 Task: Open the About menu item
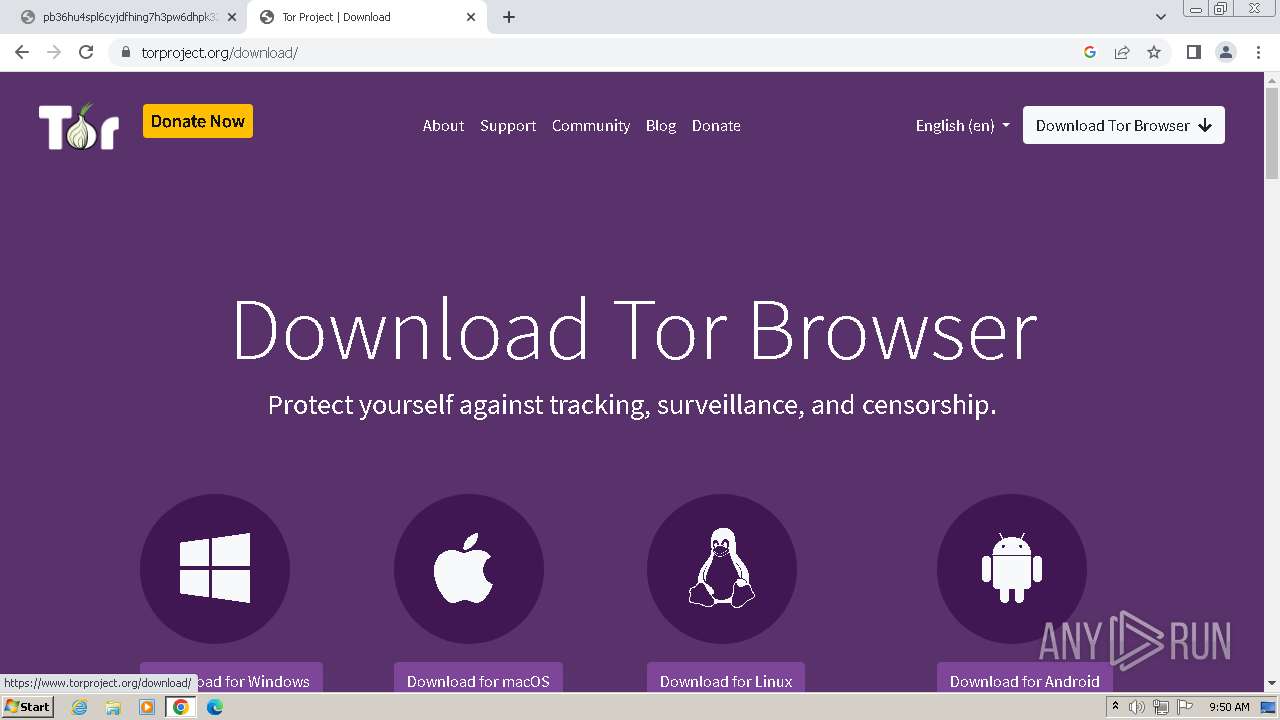coord(443,125)
